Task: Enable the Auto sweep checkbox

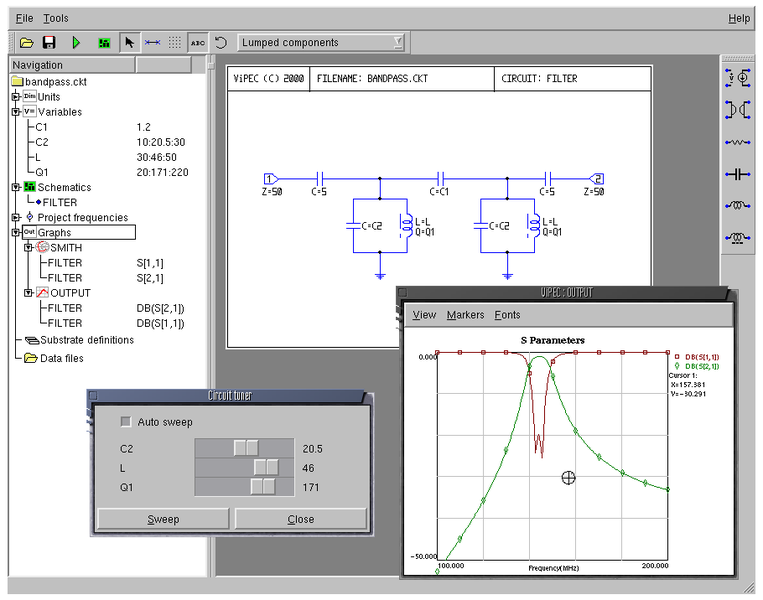Action: (126, 421)
